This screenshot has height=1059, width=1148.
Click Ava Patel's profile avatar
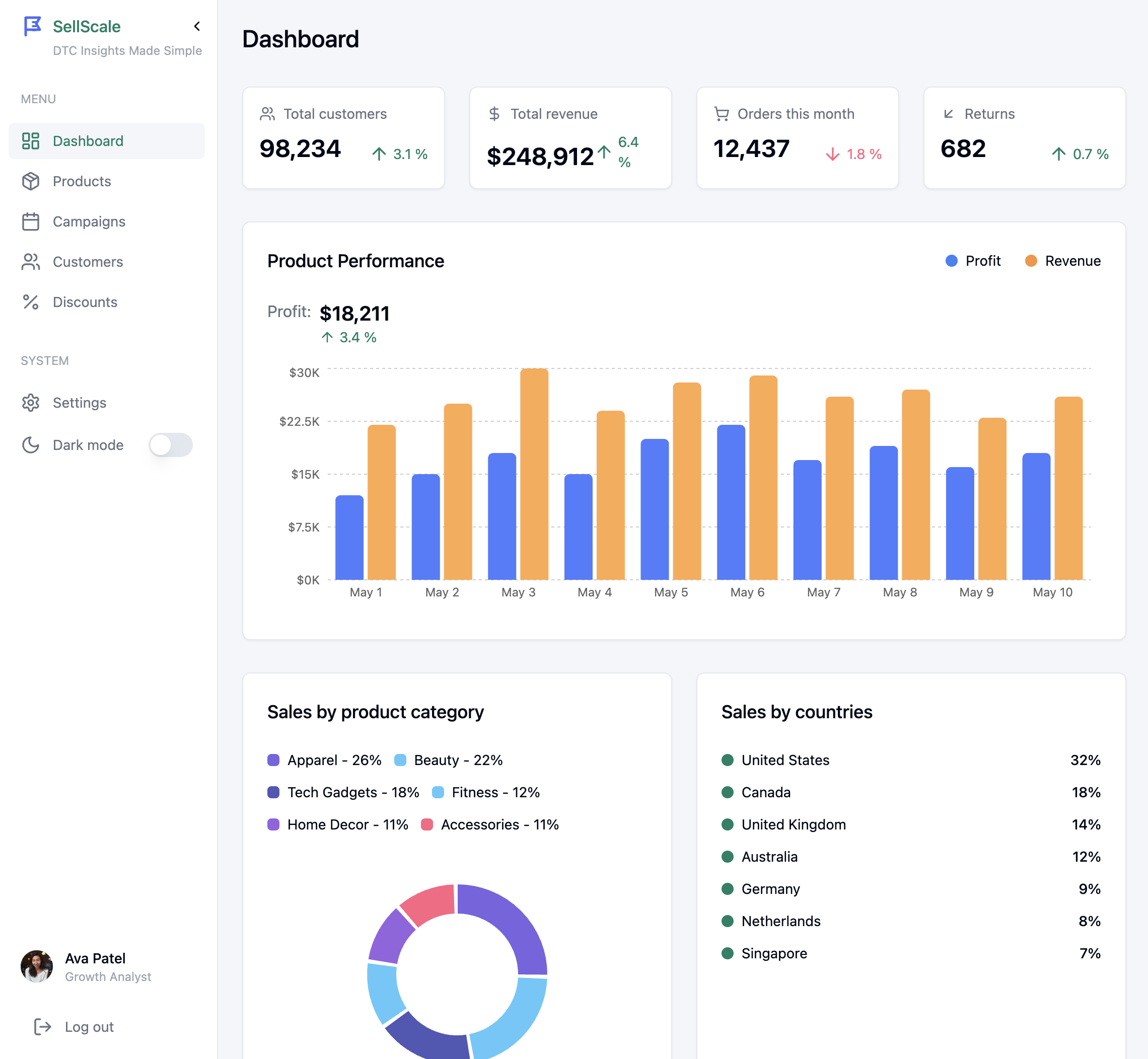37,967
